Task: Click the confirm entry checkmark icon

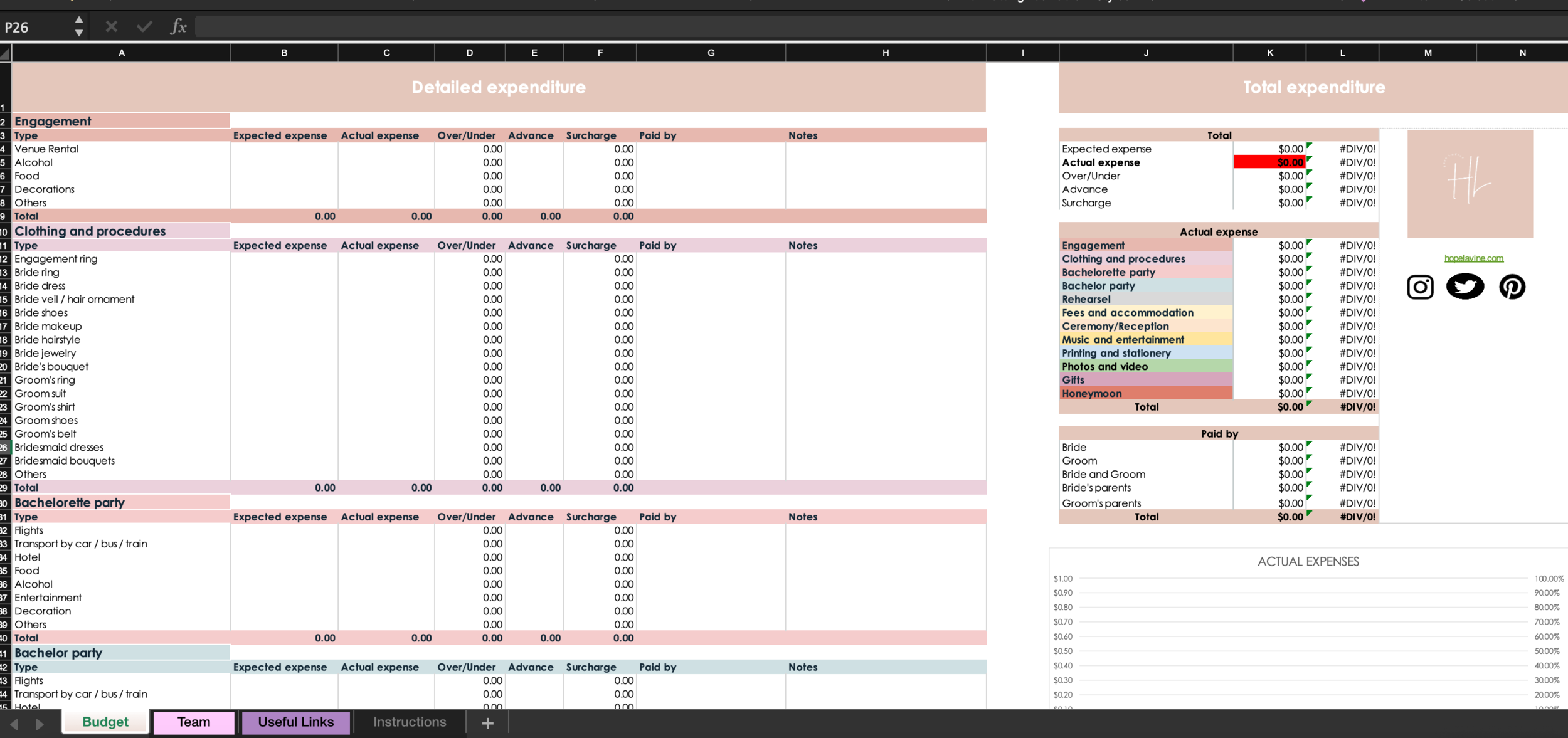Action: click(144, 26)
